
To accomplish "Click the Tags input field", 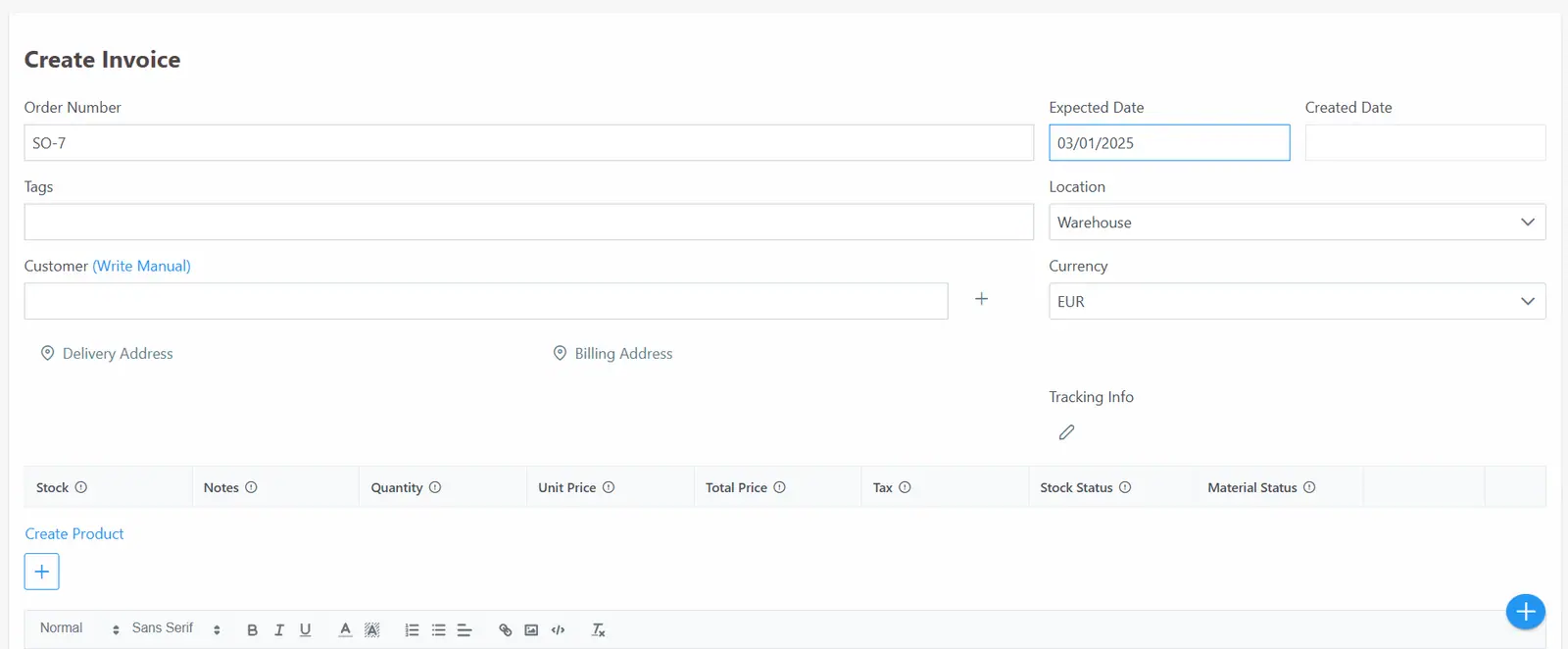I will click(529, 223).
